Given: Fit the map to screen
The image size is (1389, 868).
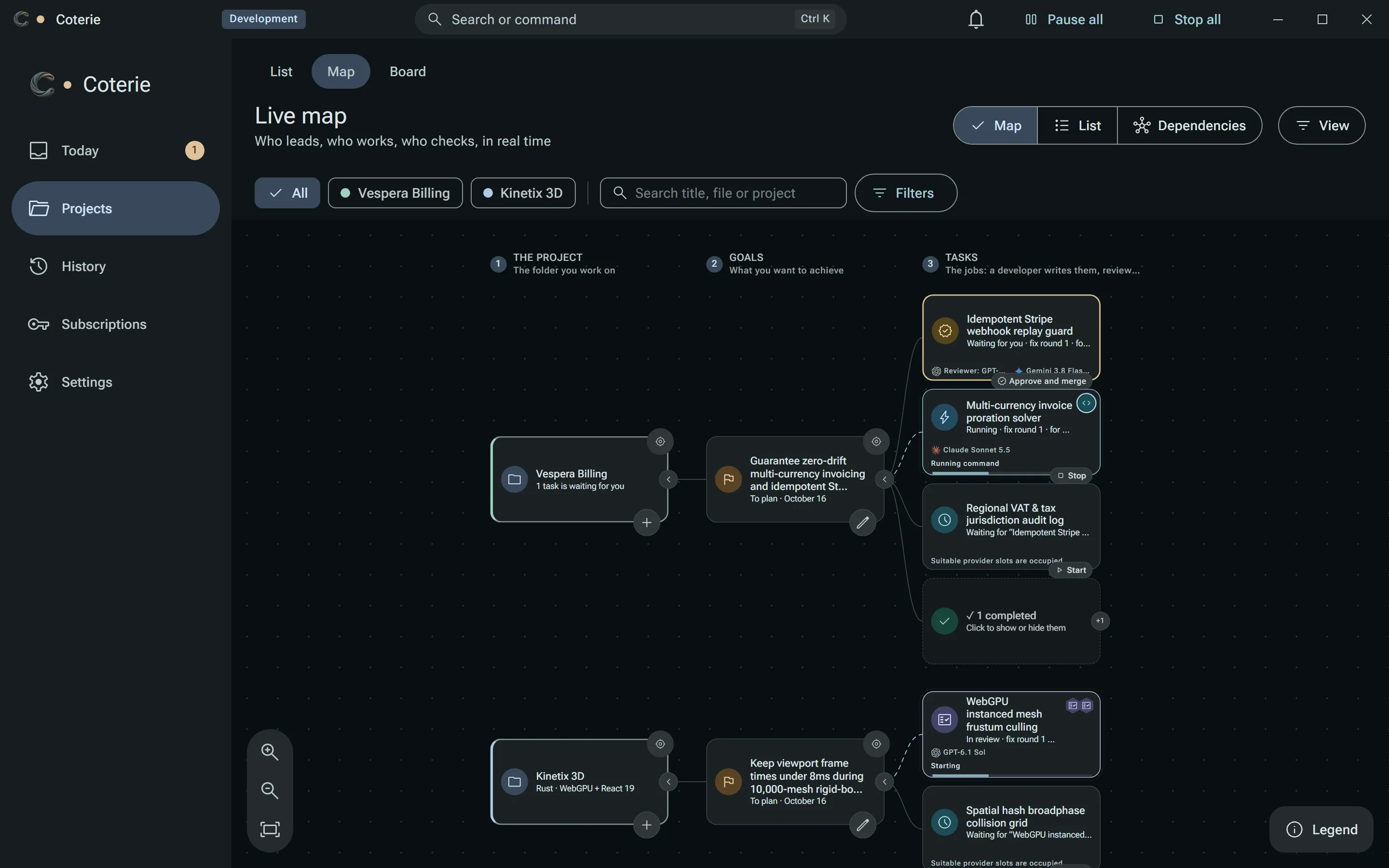Looking at the screenshot, I should point(270,829).
